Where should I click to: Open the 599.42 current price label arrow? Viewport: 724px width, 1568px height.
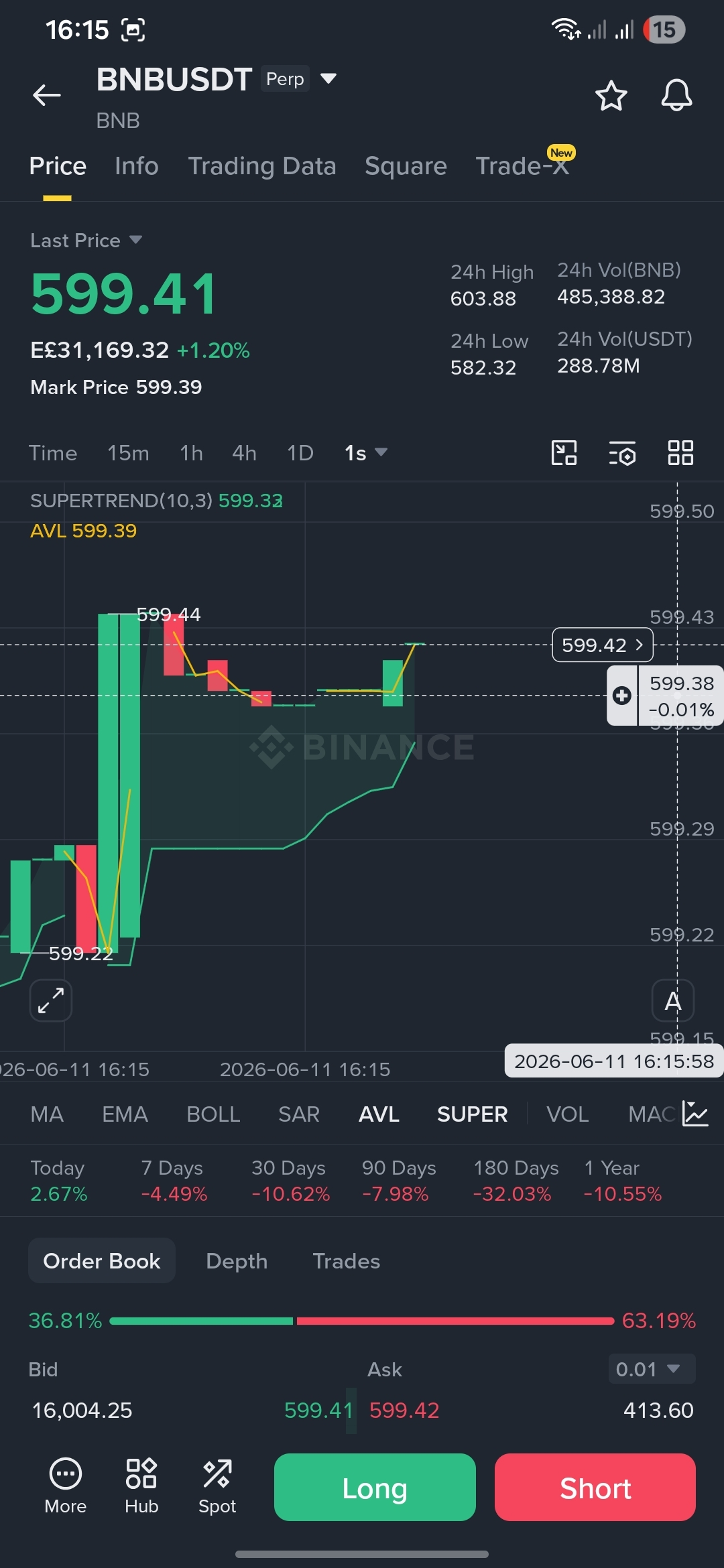point(603,645)
